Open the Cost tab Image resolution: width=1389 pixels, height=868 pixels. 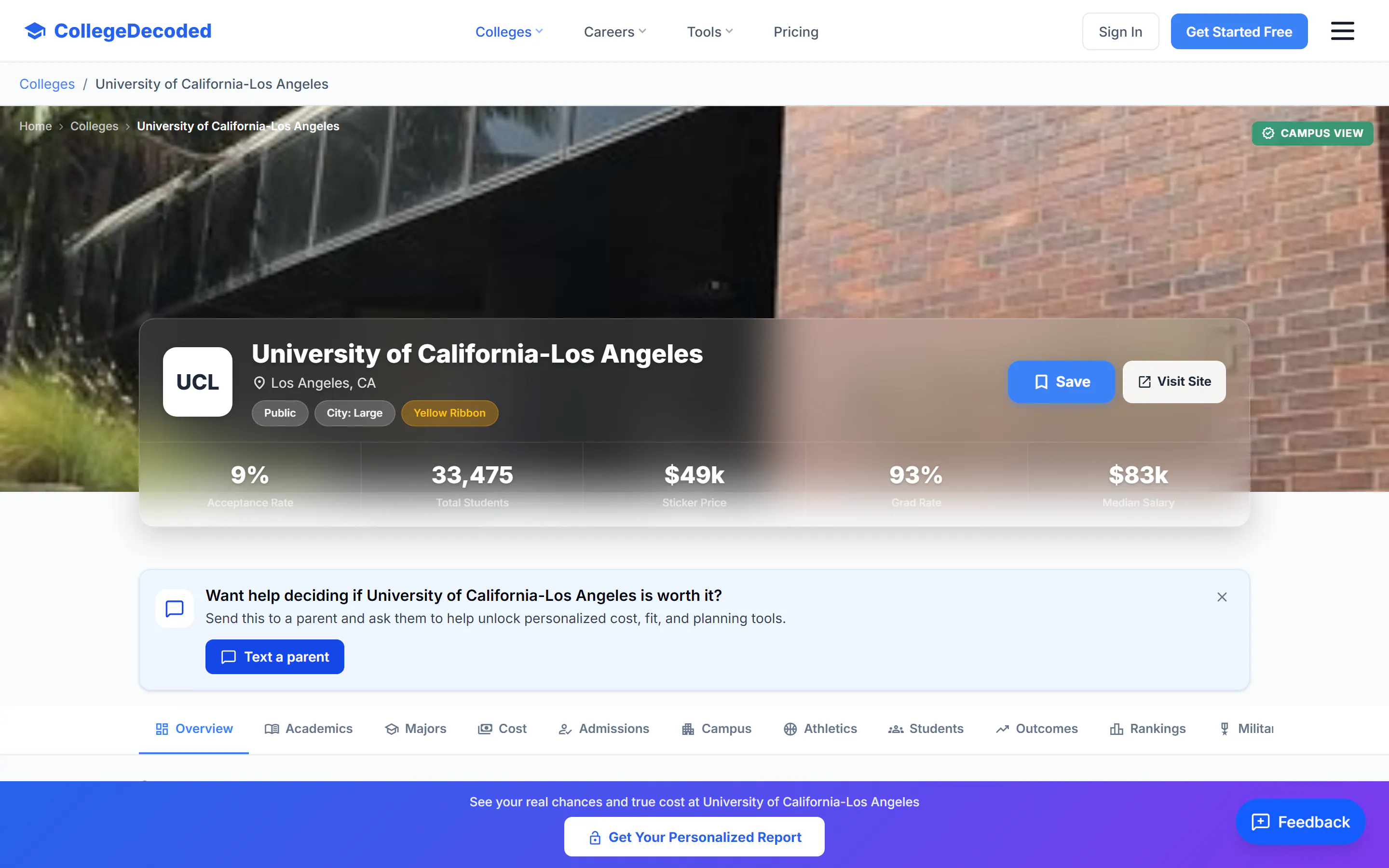click(502, 729)
